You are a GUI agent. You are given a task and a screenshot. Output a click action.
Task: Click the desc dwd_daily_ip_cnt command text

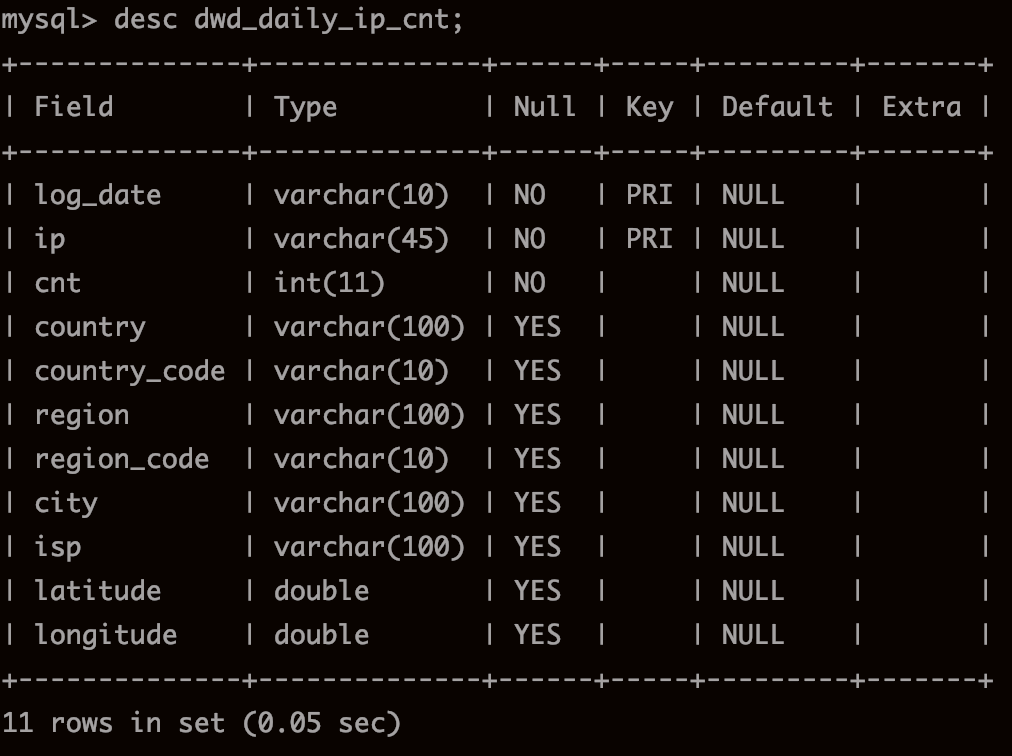(x=288, y=20)
